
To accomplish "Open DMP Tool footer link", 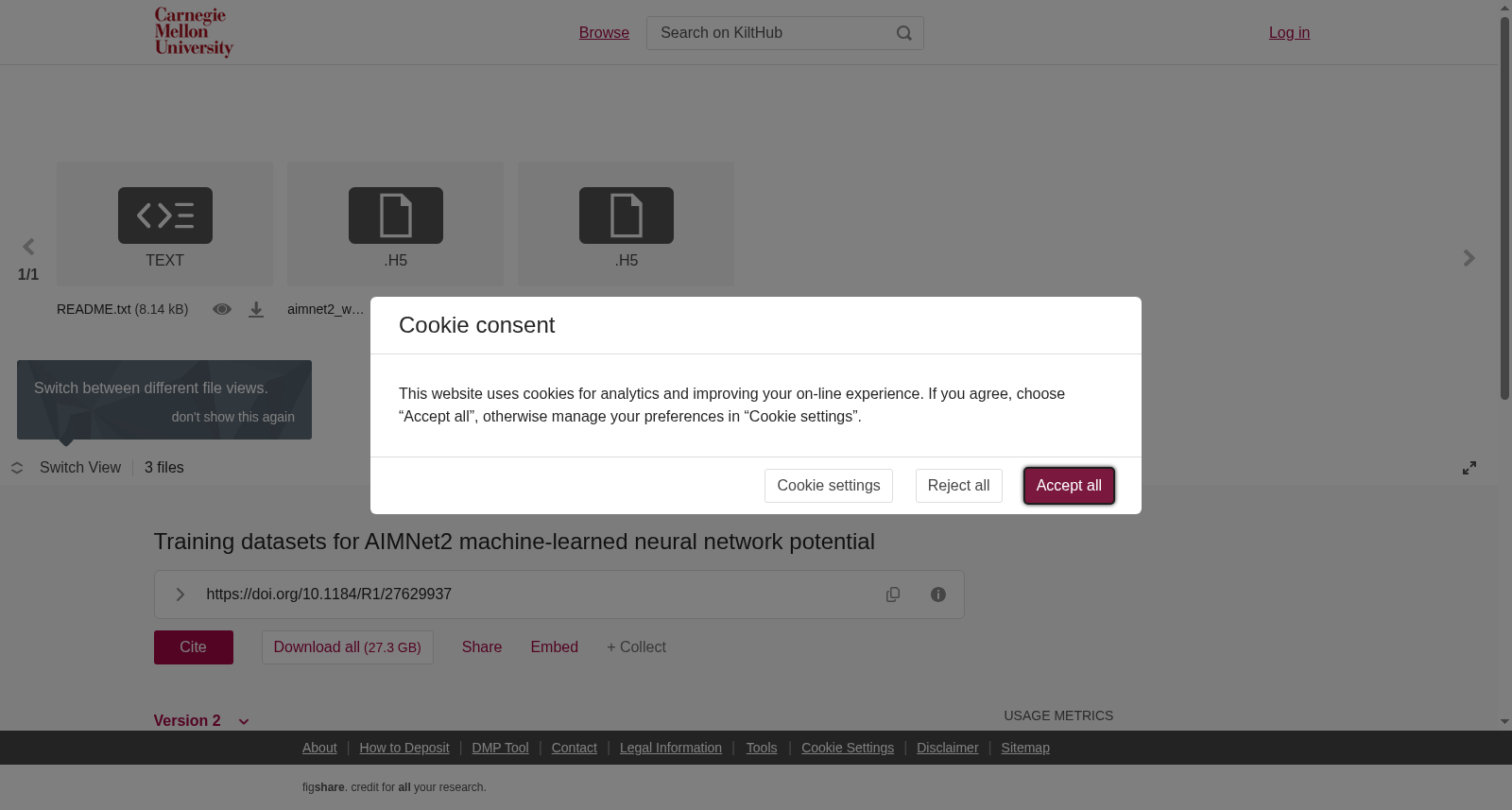I will 500,748.
